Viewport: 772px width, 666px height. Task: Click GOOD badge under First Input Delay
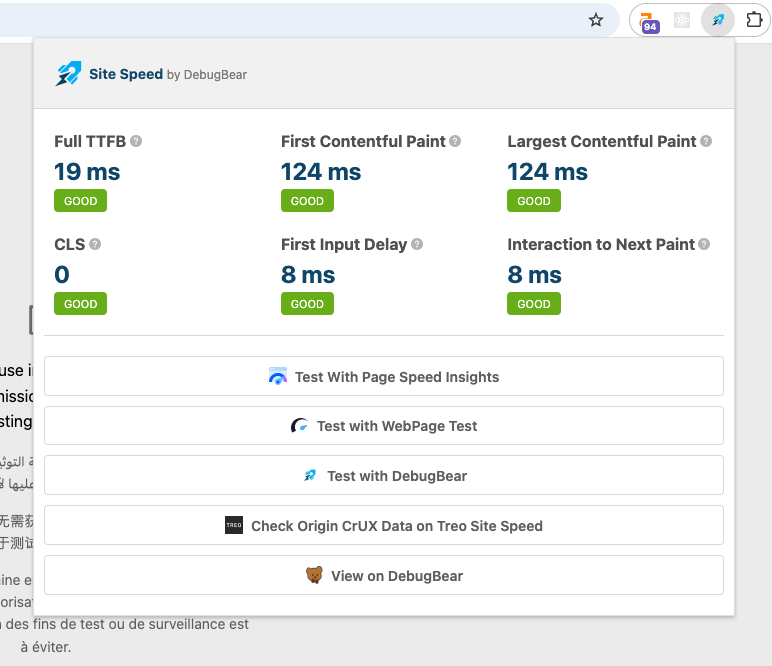tap(307, 304)
